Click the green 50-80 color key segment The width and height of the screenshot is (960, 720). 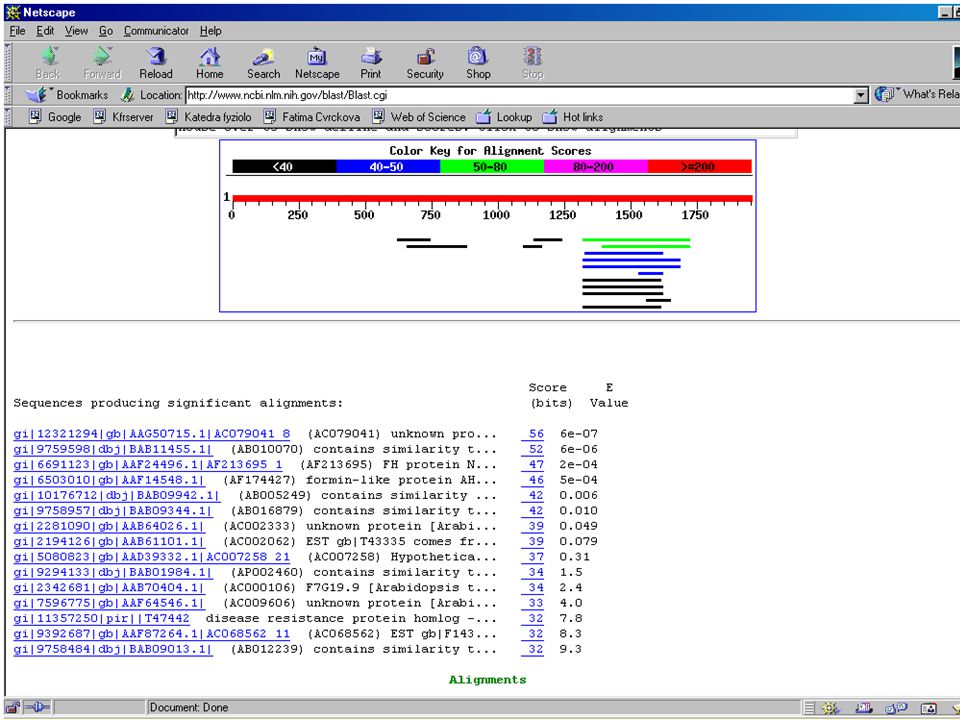[492, 167]
